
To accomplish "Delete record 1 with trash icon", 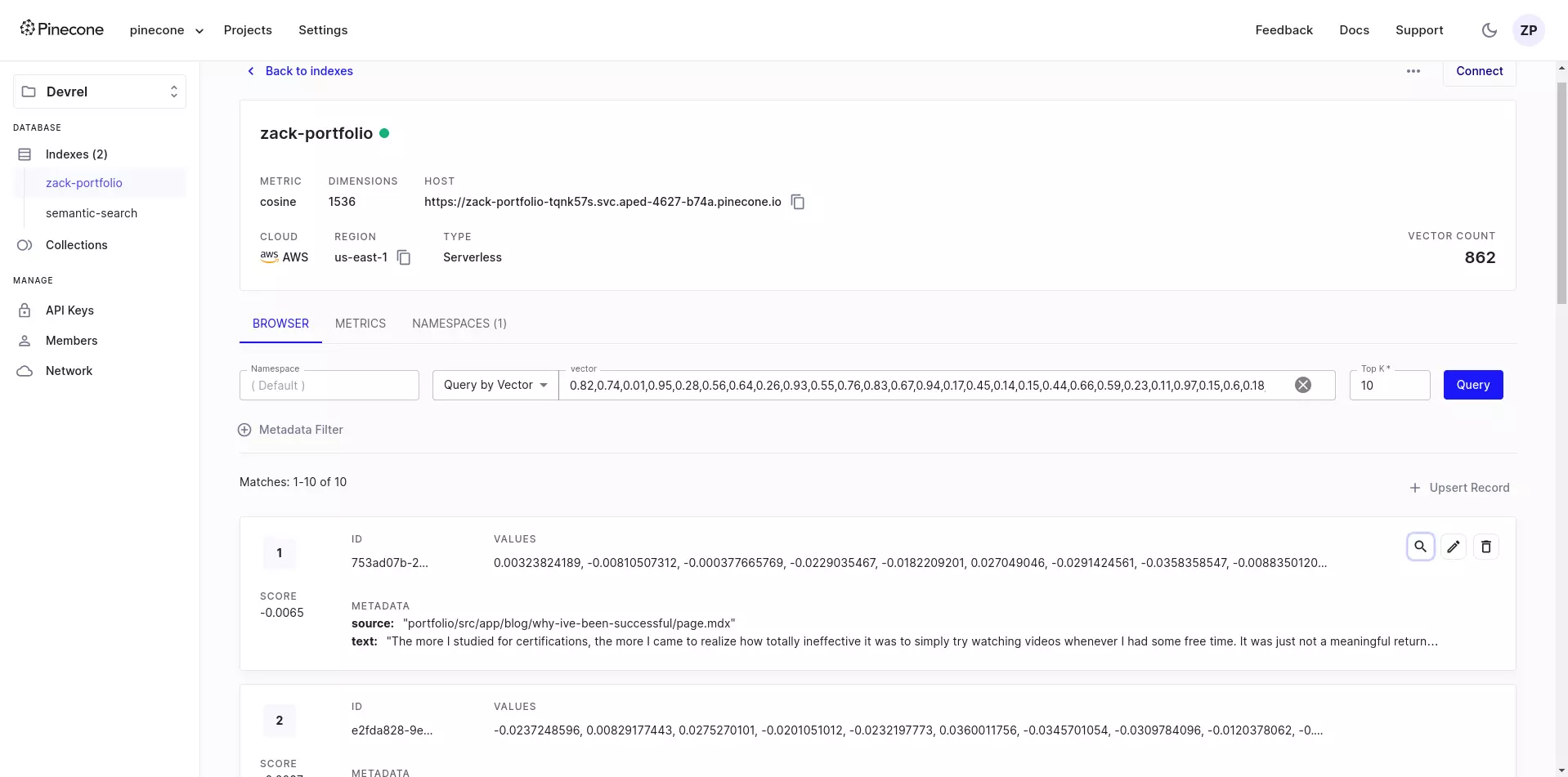I will [1485, 547].
